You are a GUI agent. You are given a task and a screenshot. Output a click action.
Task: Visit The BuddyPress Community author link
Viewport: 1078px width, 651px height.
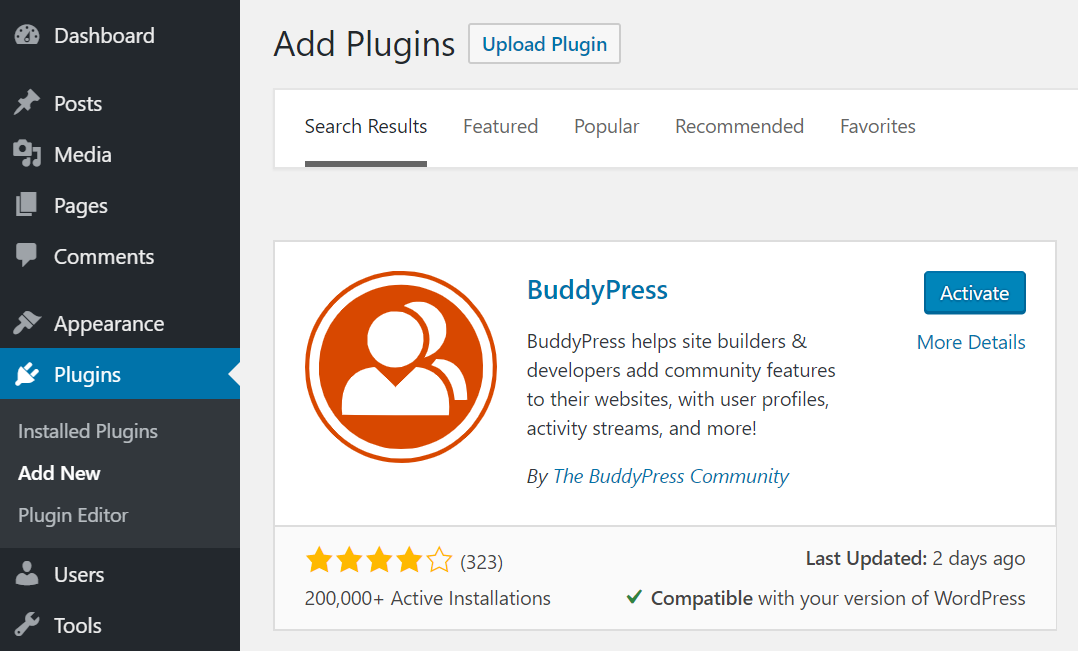pyautogui.click(x=670, y=476)
